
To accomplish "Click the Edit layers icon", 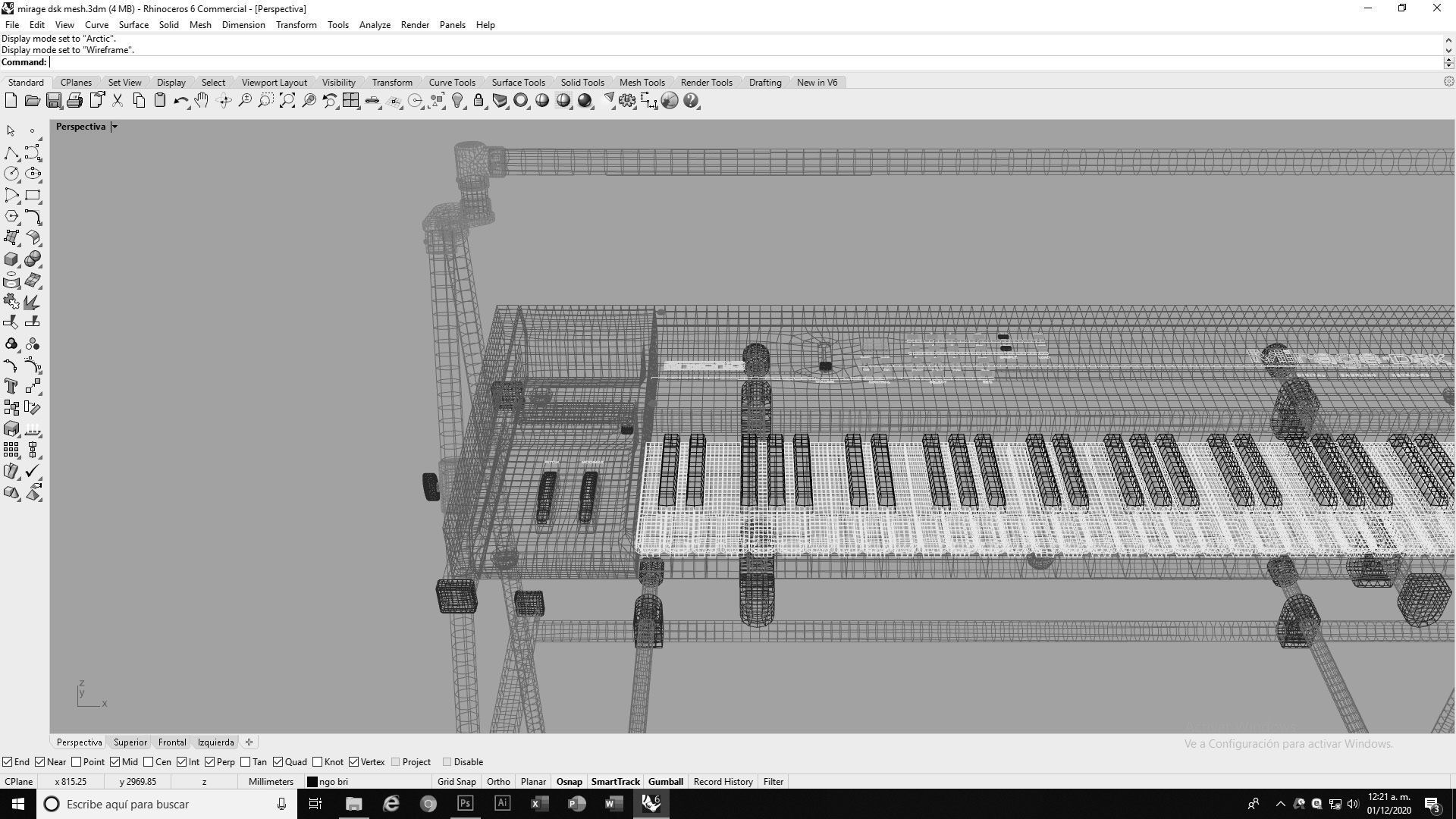I will (500, 100).
